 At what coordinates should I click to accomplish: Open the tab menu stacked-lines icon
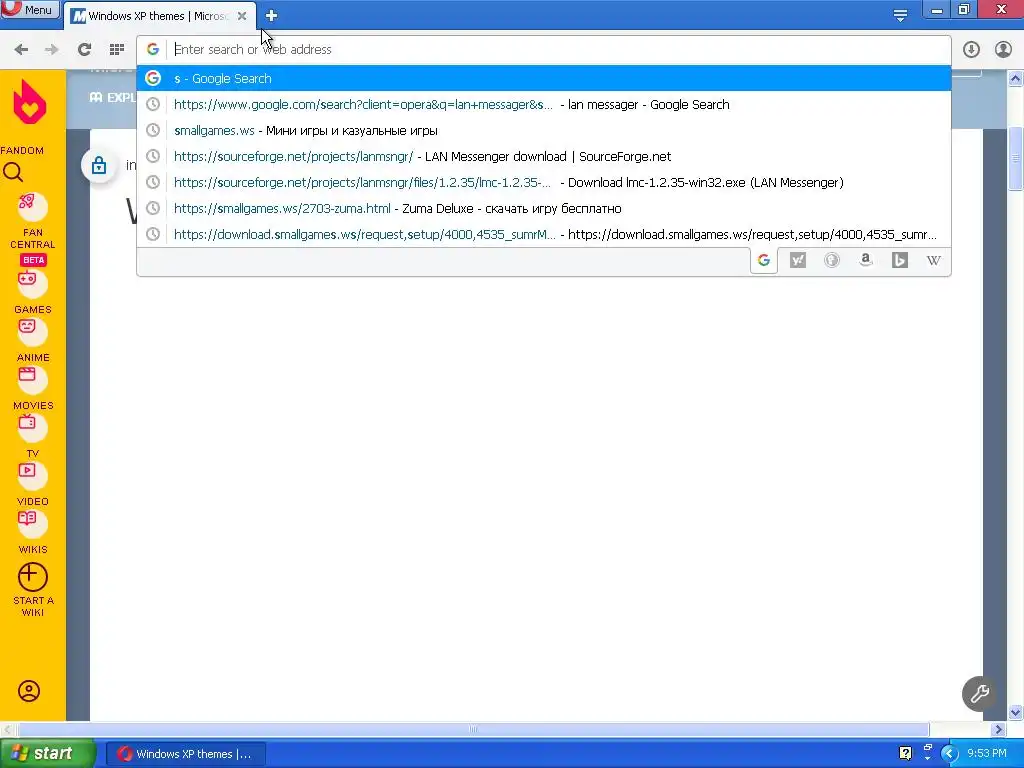click(x=900, y=15)
